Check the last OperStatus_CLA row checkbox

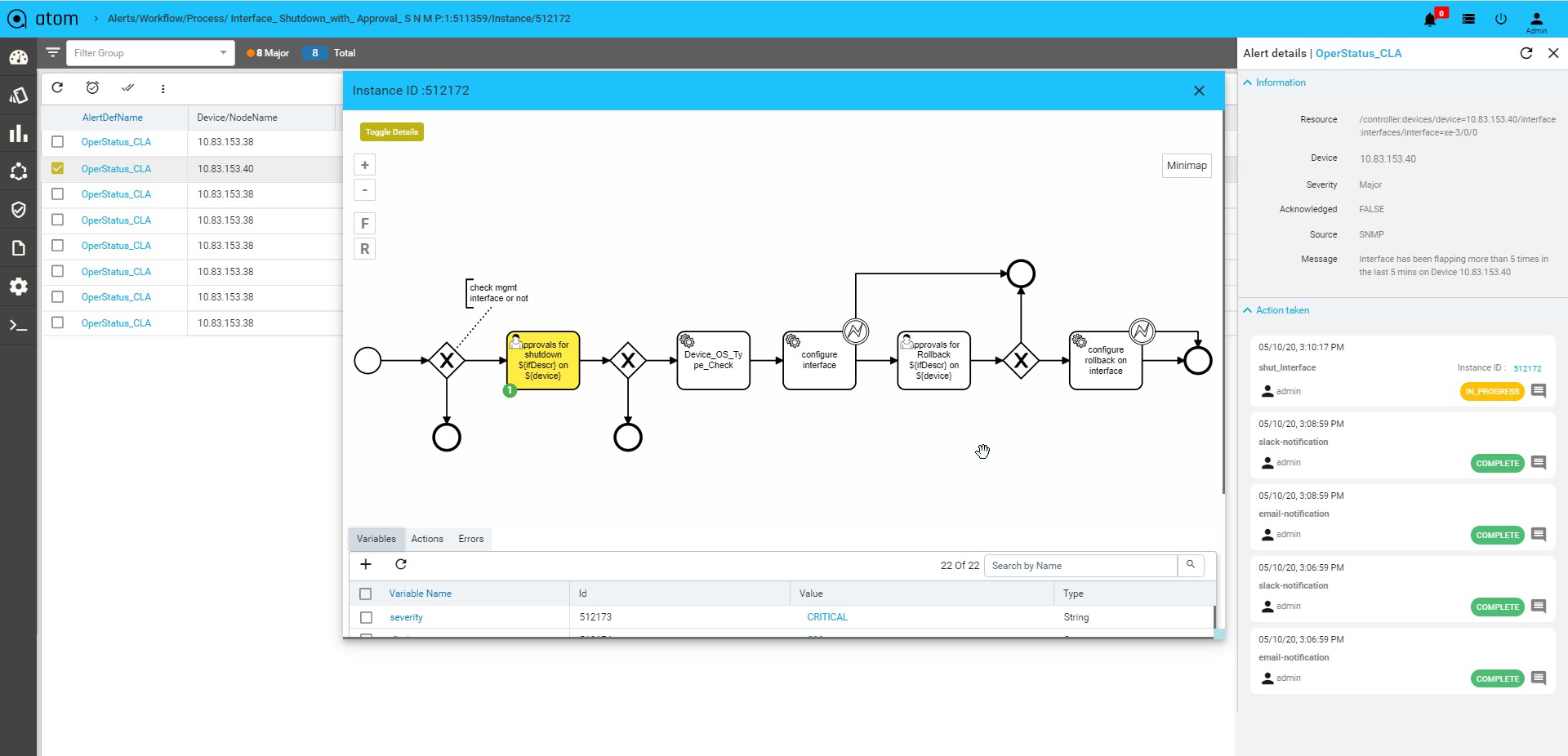click(x=57, y=322)
